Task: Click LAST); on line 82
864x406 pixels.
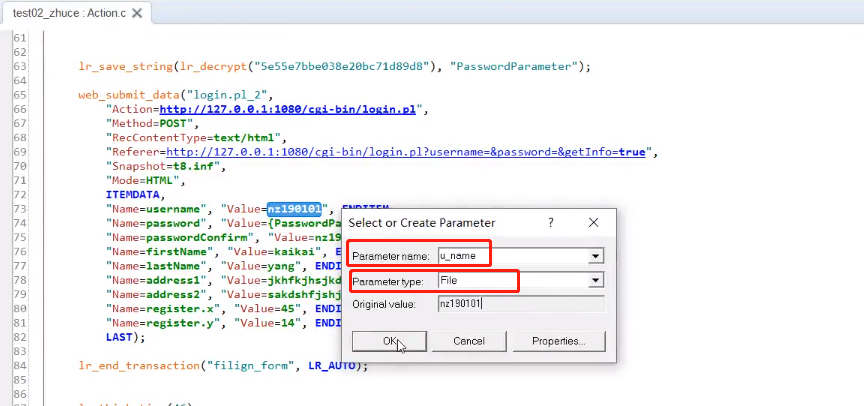Action: tap(126, 337)
